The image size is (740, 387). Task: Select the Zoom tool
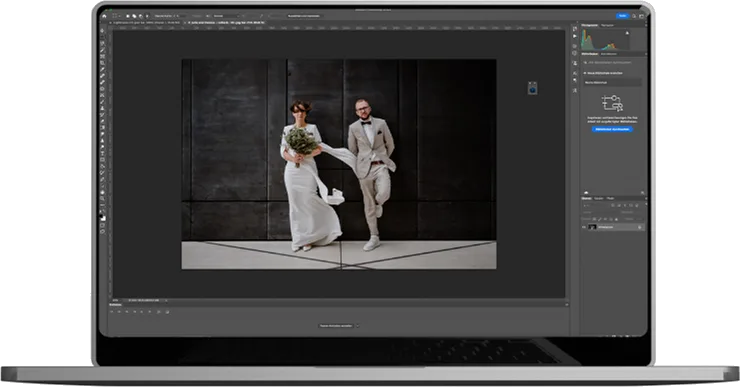102,198
